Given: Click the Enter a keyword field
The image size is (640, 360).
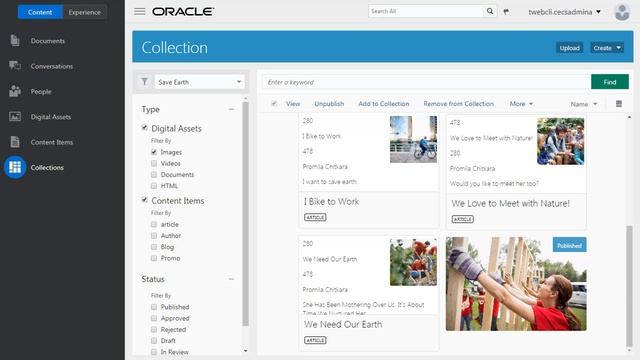Looking at the screenshot, I should (426, 82).
